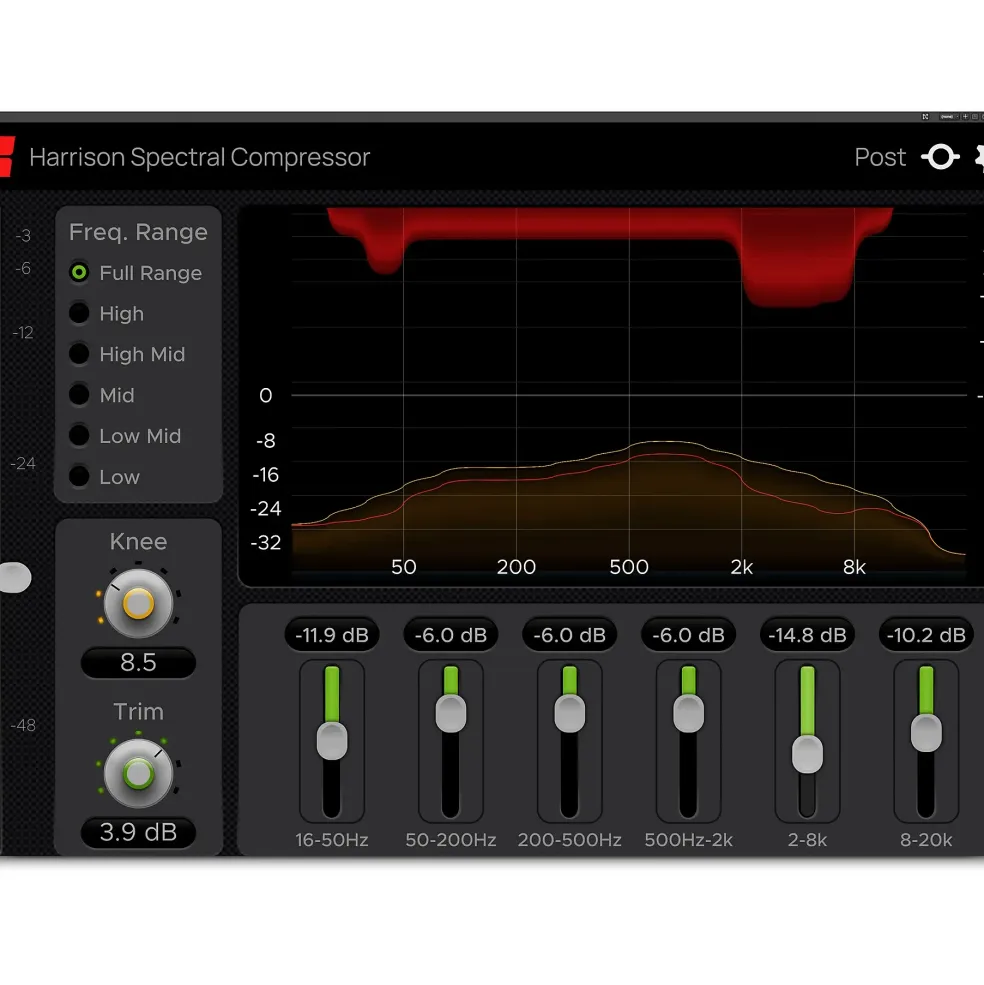Screen dimensions: 984x985
Task: Select the Mid frequency range
Action: (x=102, y=395)
